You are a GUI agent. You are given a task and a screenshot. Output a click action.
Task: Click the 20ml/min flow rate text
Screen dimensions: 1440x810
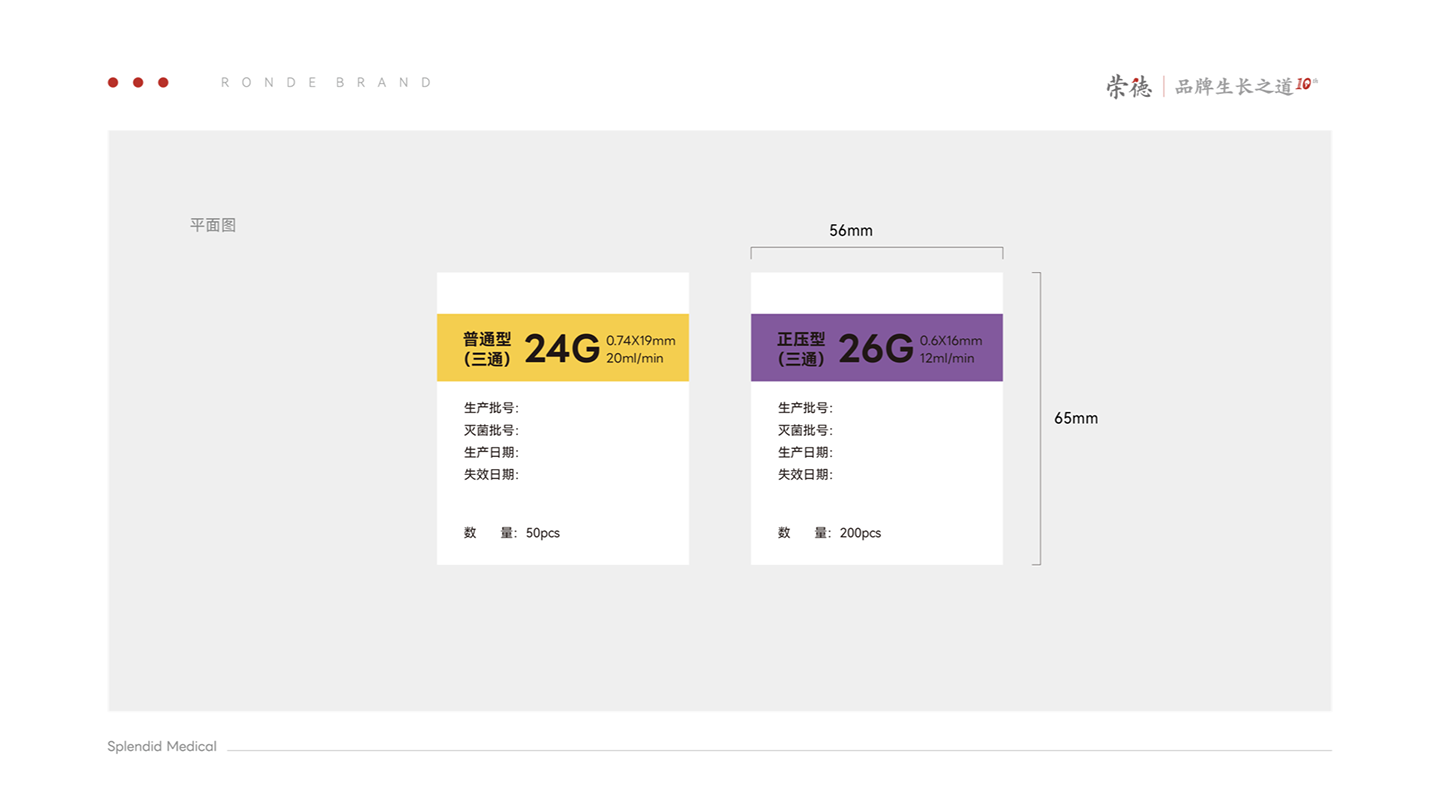coord(635,358)
